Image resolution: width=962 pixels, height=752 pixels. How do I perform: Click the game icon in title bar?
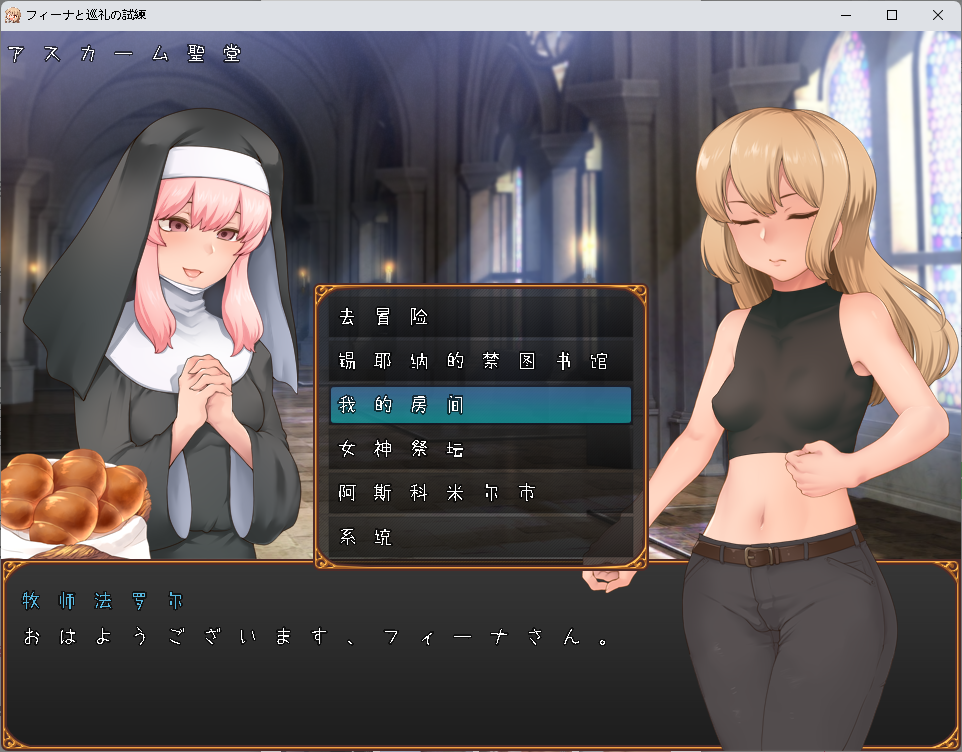(x=13, y=15)
